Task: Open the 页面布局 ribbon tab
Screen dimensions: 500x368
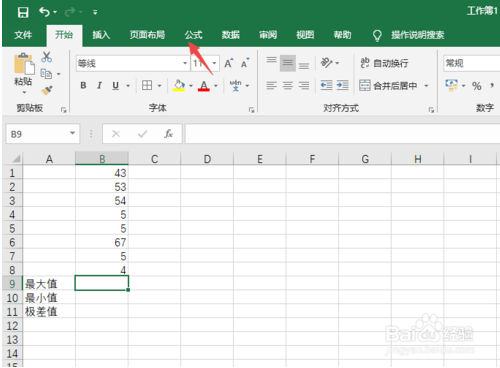Action: pos(147,35)
